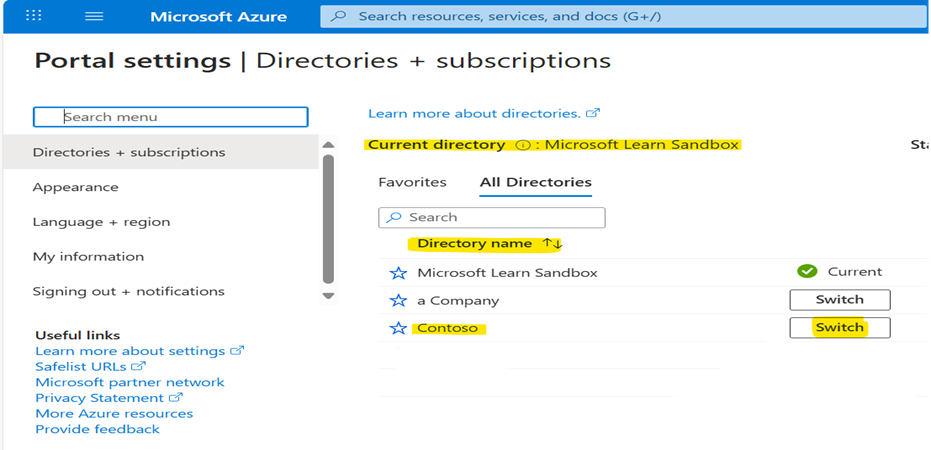Favorite the Contoso directory star
The height and width of the screenshot is (450, 931).
398,328
